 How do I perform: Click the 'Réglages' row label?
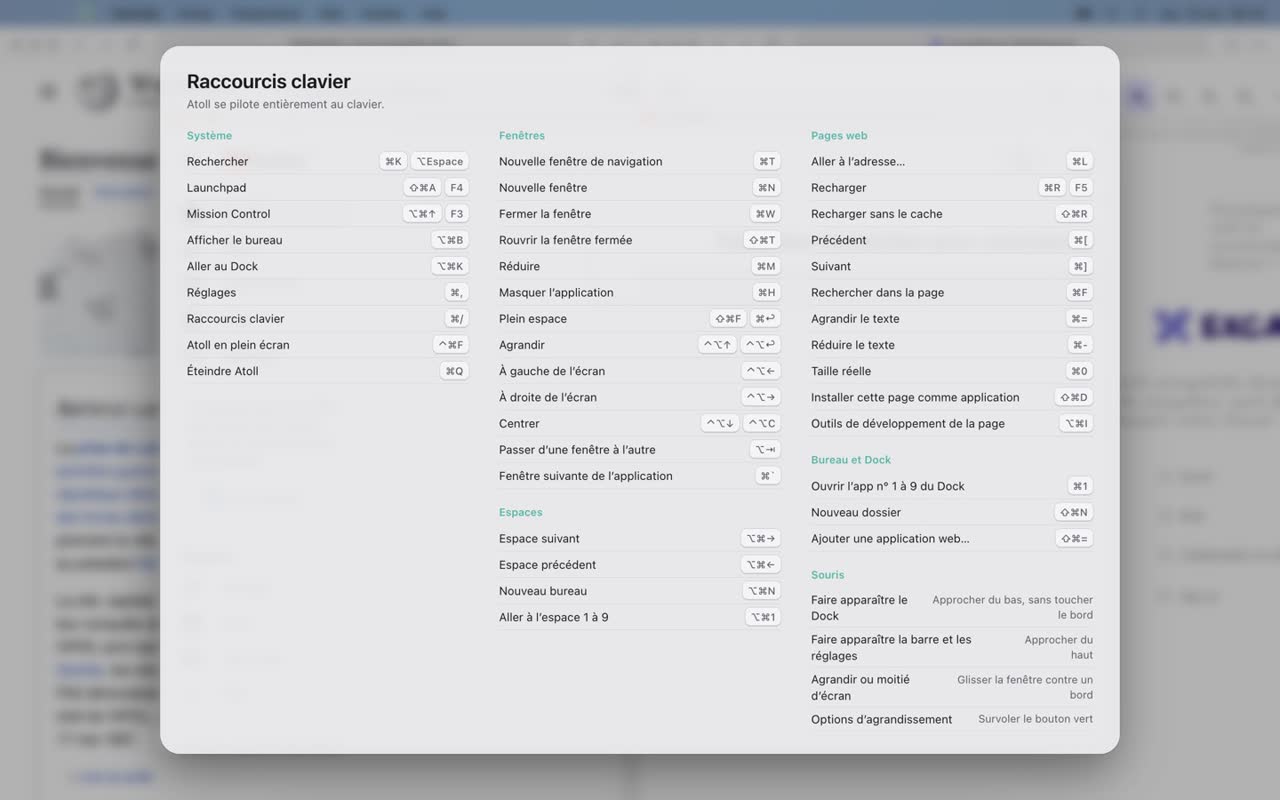coord(211,292)
